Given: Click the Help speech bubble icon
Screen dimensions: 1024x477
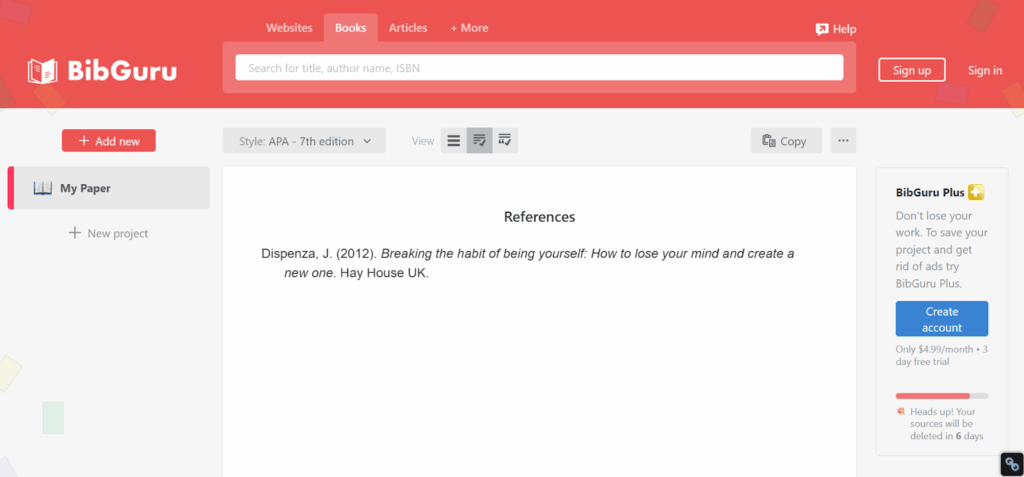Looking at the screenshot, I should [822, 29].
